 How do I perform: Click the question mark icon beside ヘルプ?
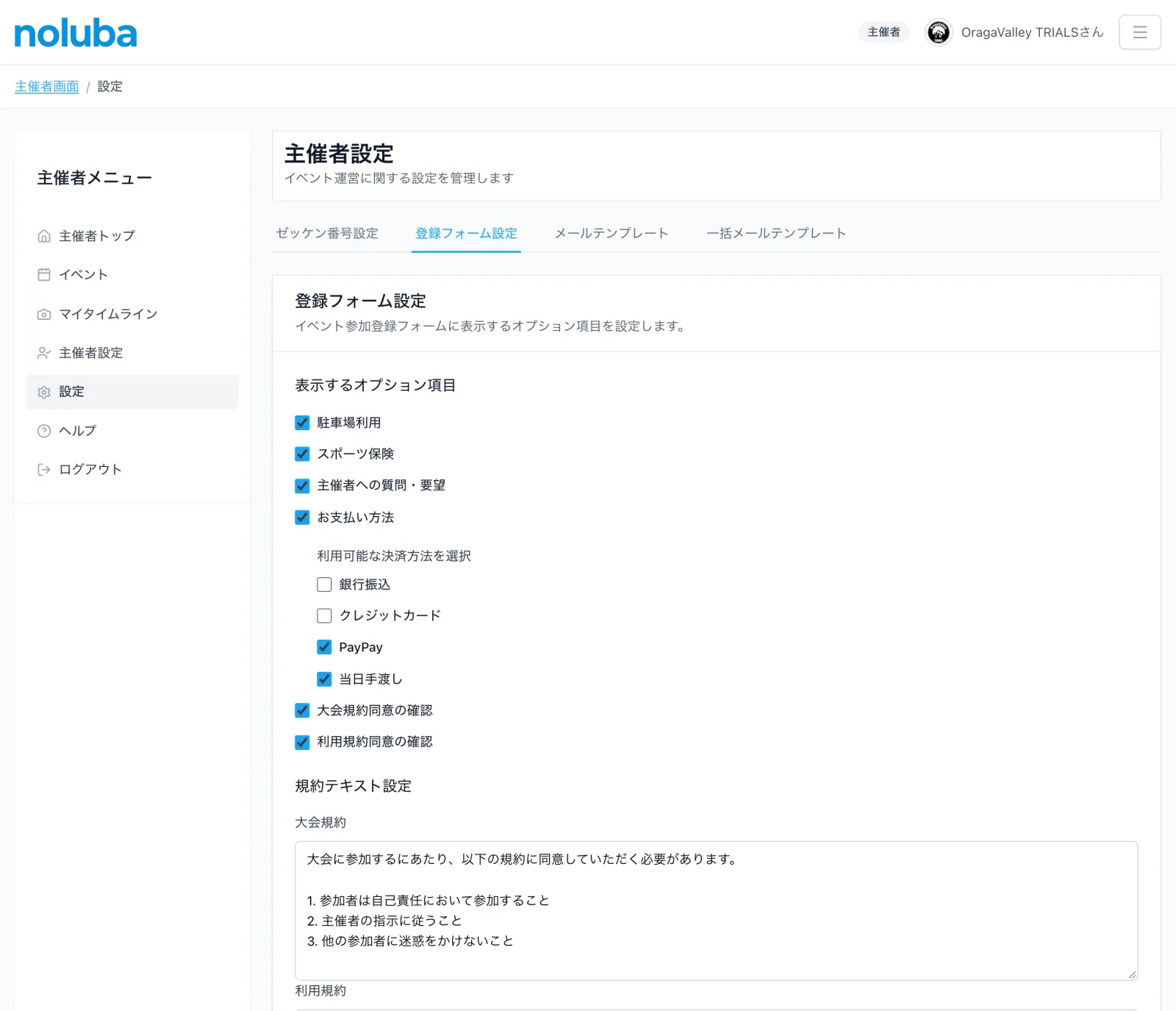click(44, 431)
